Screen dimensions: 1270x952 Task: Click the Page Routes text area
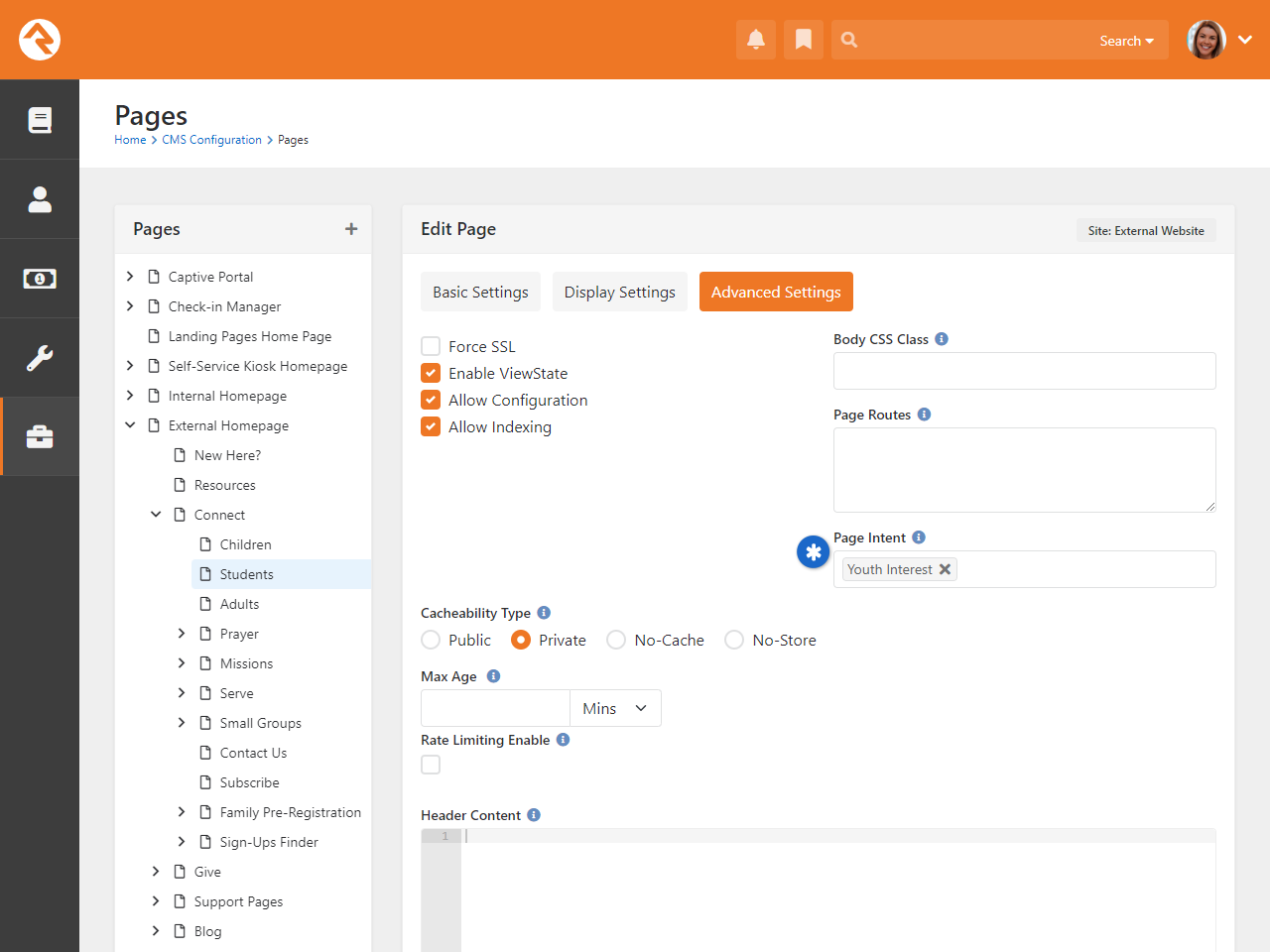pyautogui.click(x=1025, y=470)
